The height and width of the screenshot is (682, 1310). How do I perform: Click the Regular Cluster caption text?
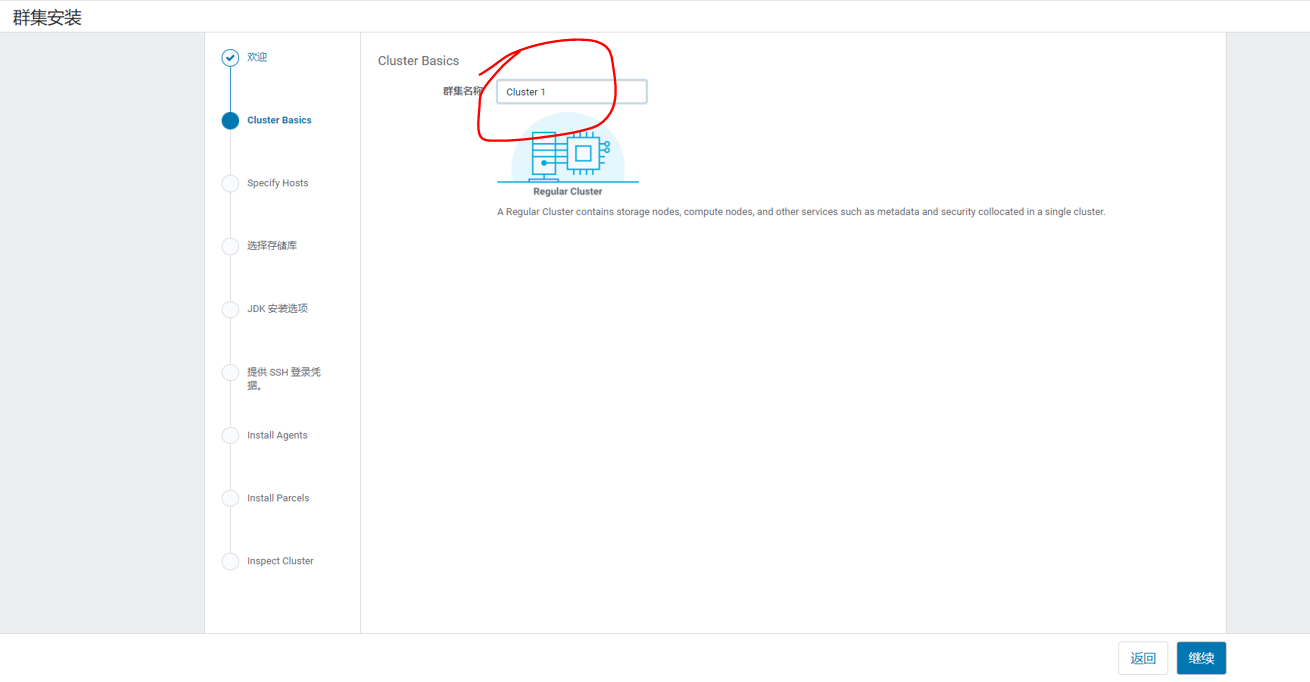point(568,191)
